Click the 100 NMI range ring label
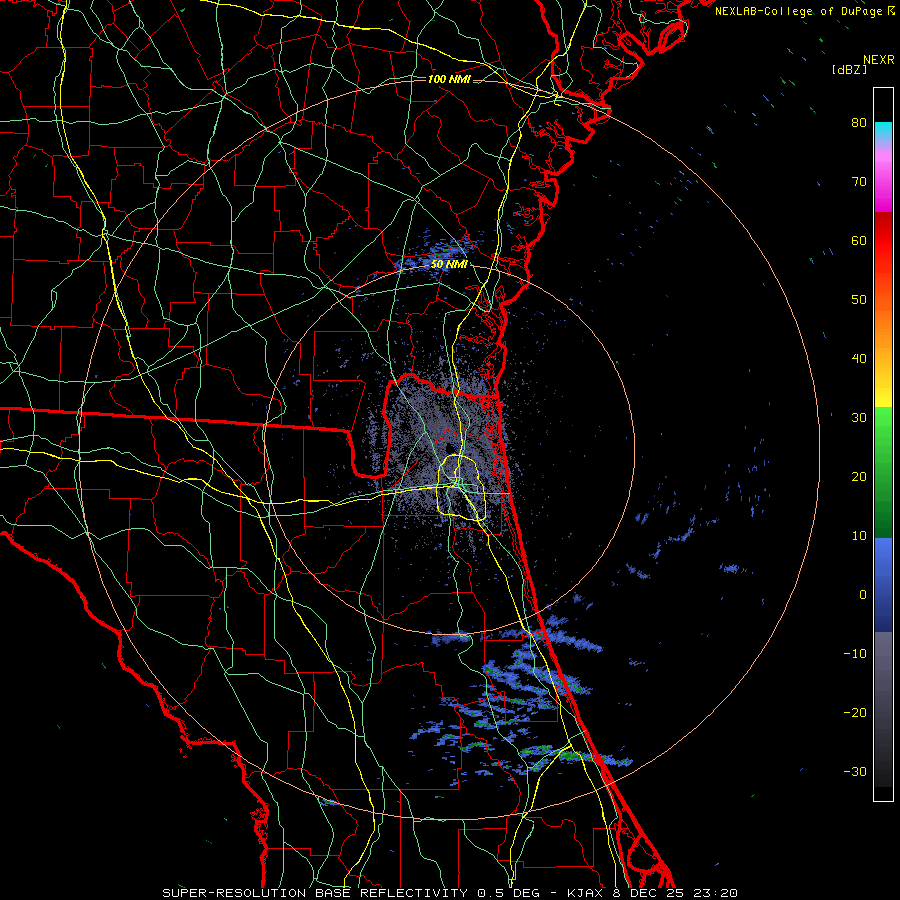Viewport: 900px width, 900px height. 449,79
